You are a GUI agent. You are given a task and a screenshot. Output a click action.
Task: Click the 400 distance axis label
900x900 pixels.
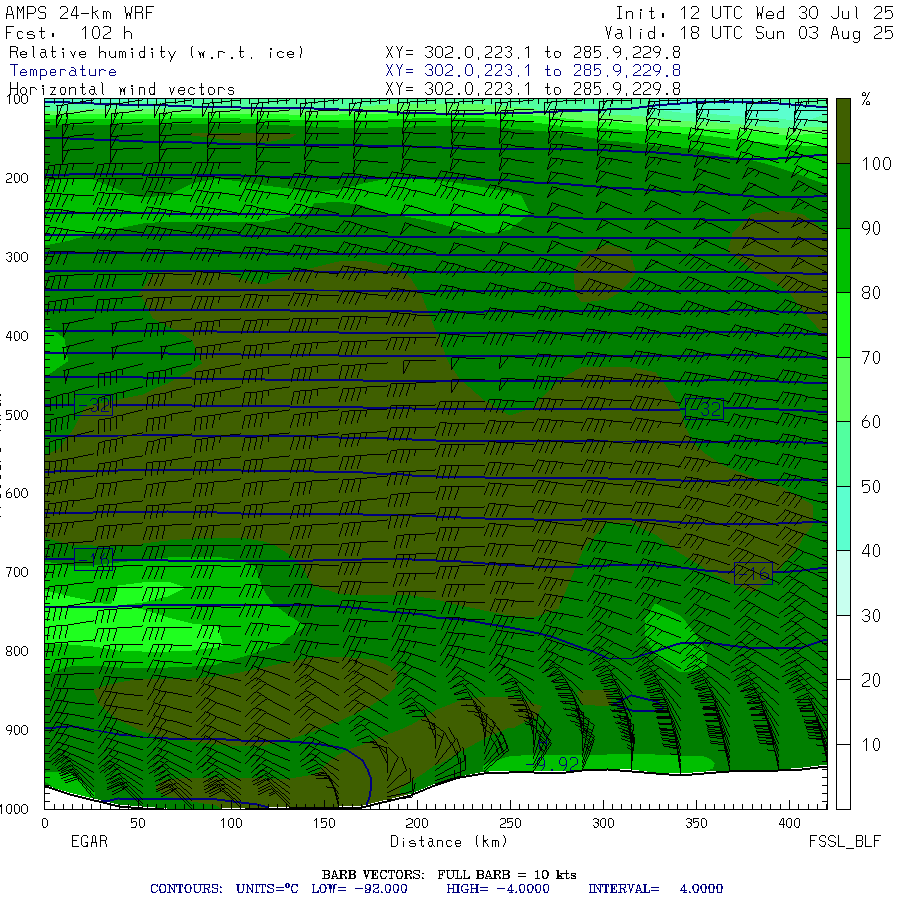coord(790,823)
